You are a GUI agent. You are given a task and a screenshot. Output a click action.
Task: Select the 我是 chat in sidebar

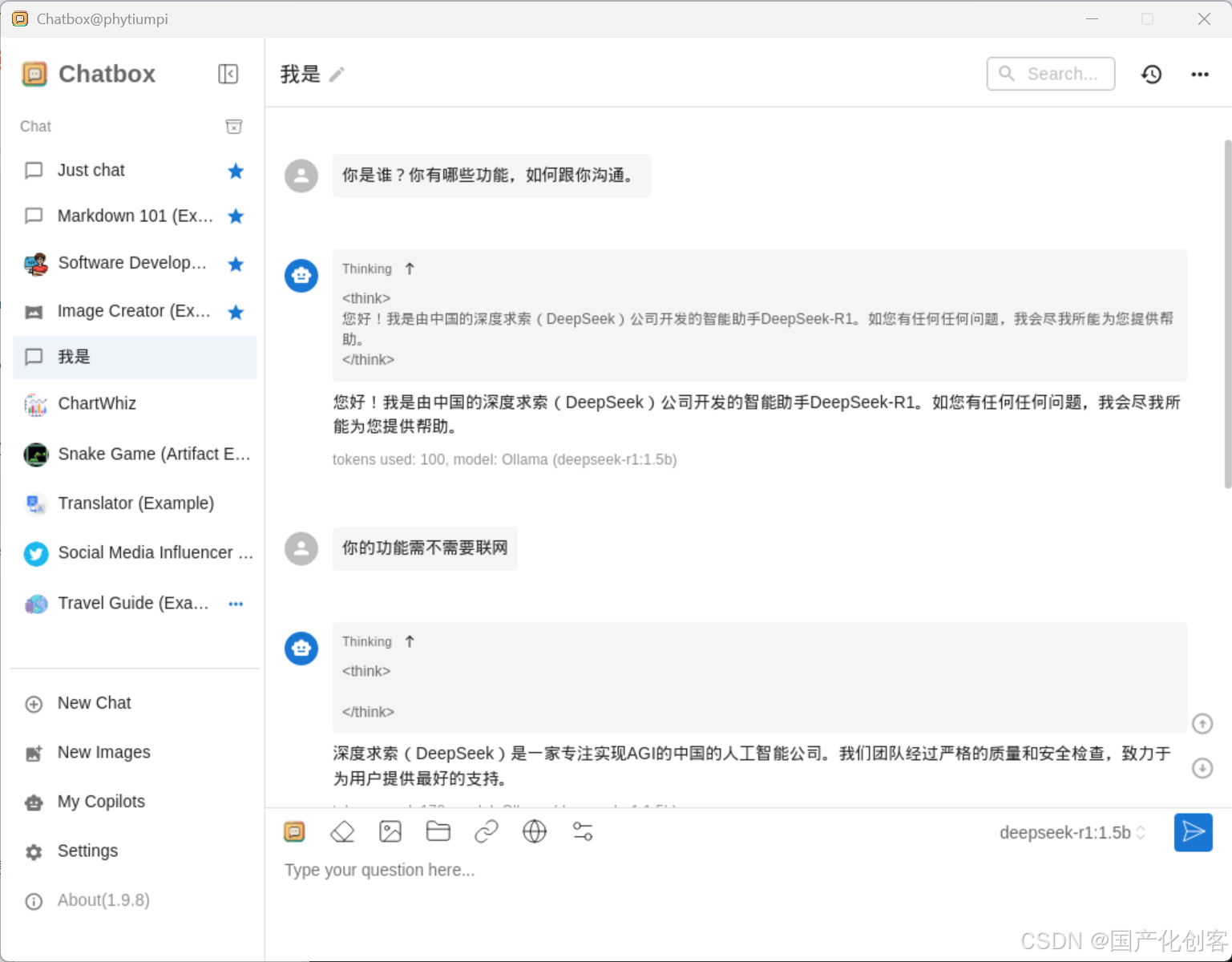tap(135, 357)
